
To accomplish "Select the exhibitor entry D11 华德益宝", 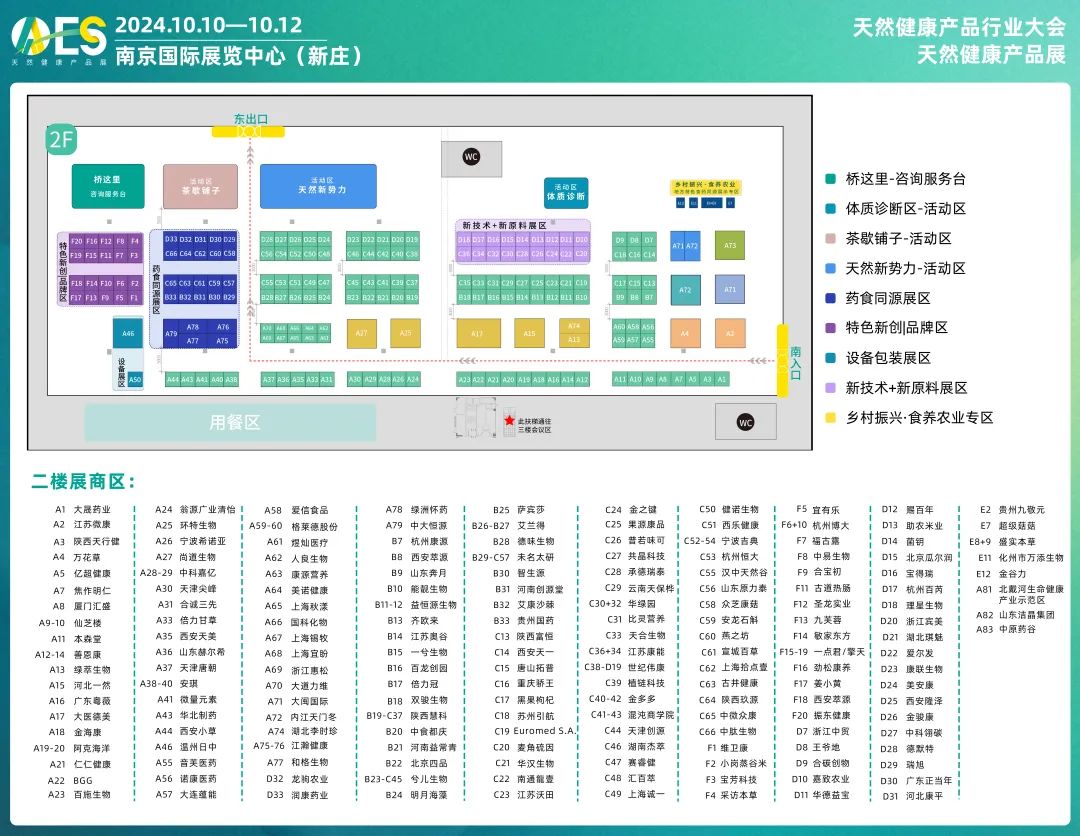I will [822, 795].
